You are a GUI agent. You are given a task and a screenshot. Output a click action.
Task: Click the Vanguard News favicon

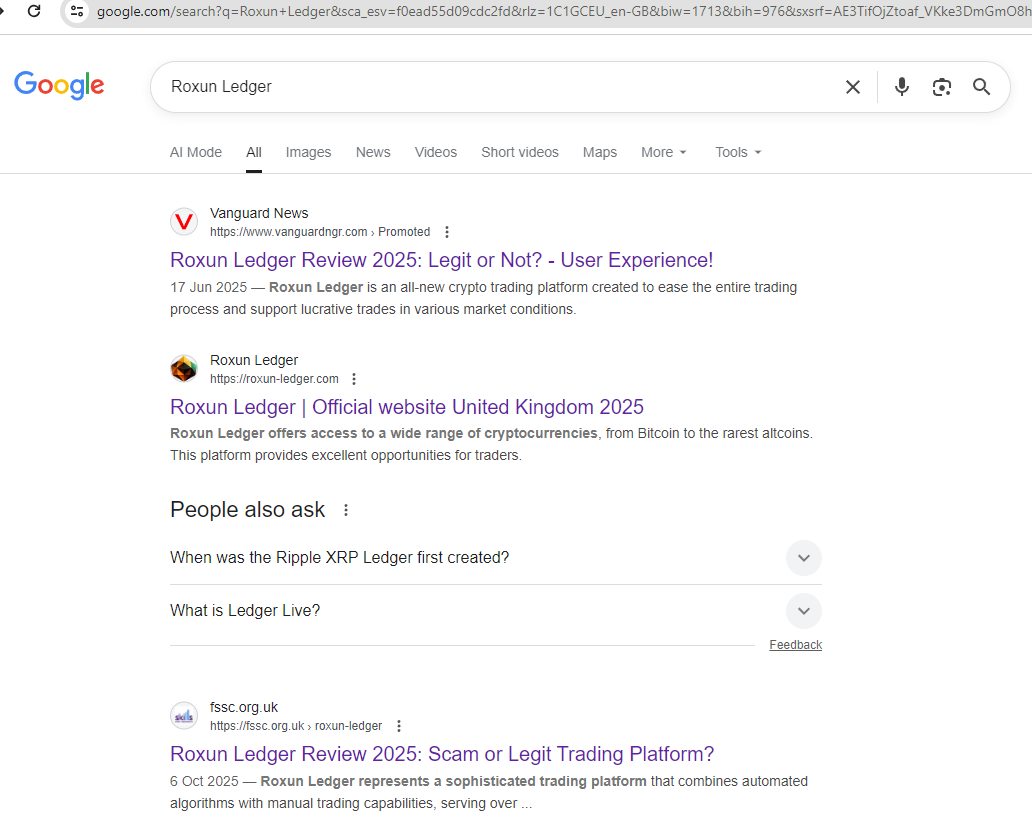[184, 222]
